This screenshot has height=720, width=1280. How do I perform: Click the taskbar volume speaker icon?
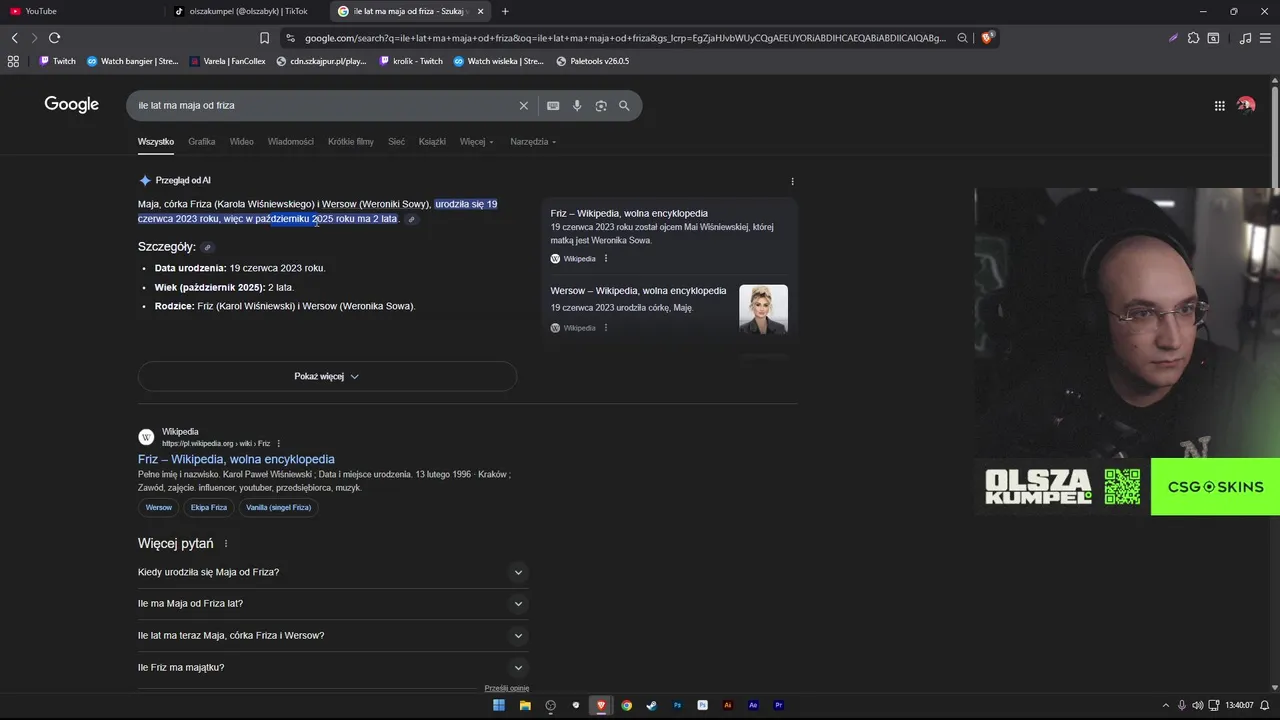[1197, 705]
